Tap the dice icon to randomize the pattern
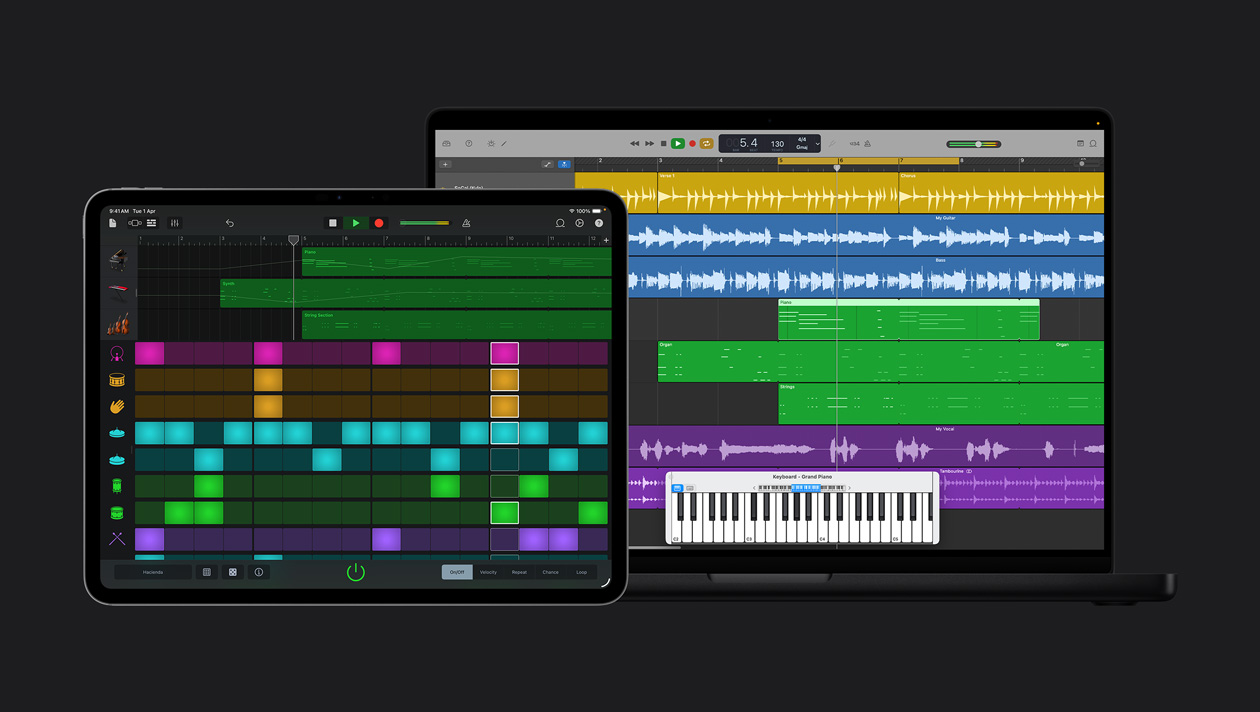 pyautogui.click(x=233, y=571)
